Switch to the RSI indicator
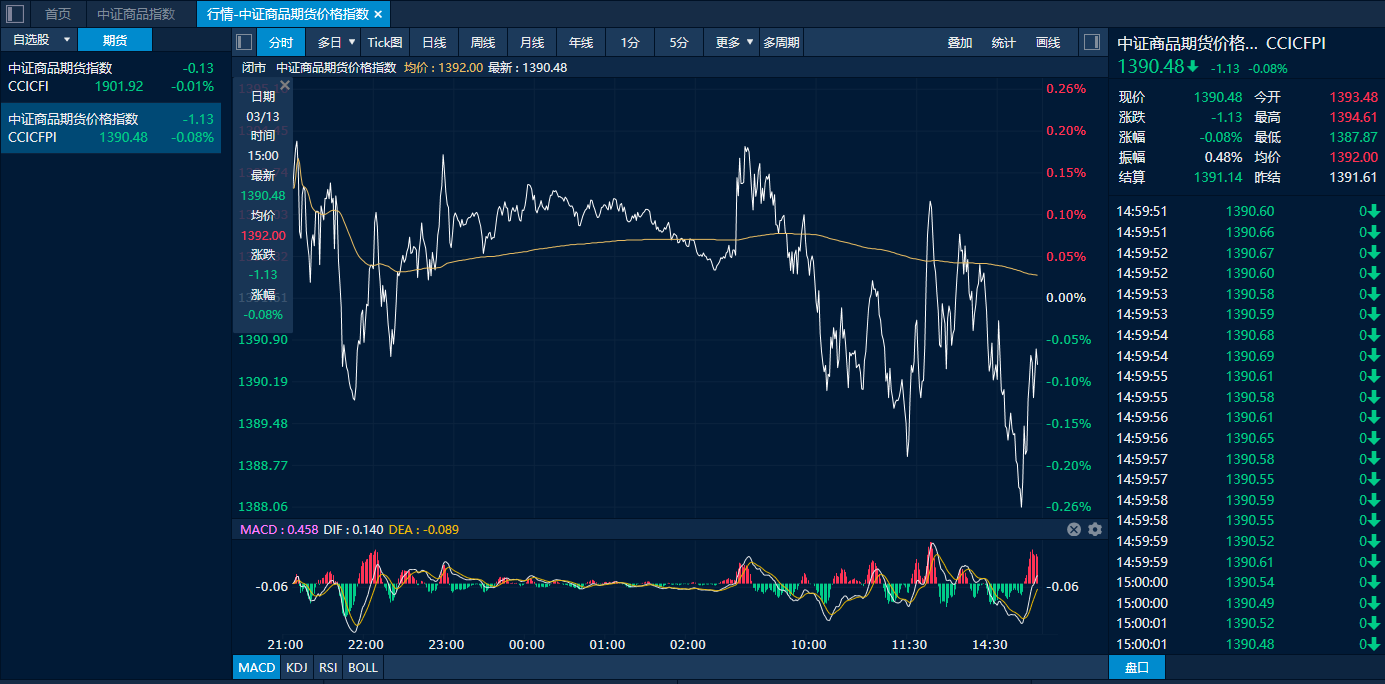1385x684 pixels. click(x=327, y=667)
